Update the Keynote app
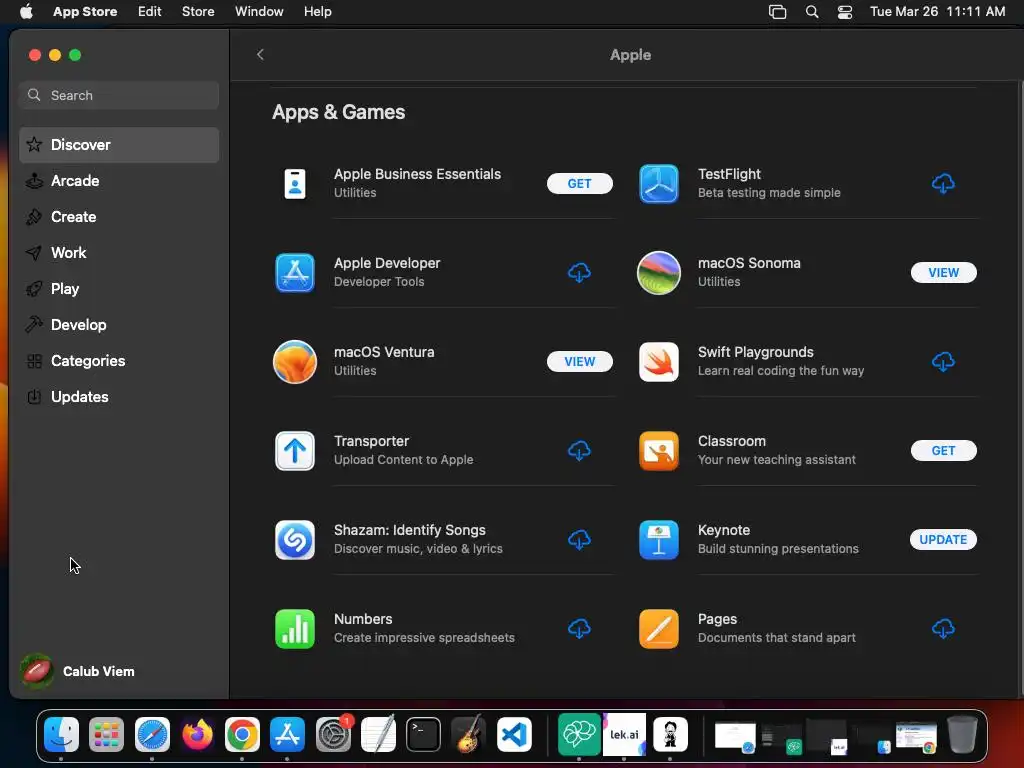This screenshot has width=1024, height=768. pos(943,539)
